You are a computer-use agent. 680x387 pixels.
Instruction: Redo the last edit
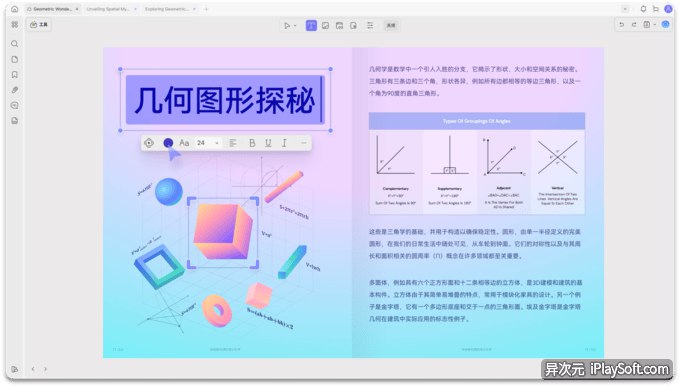point(634,25)
